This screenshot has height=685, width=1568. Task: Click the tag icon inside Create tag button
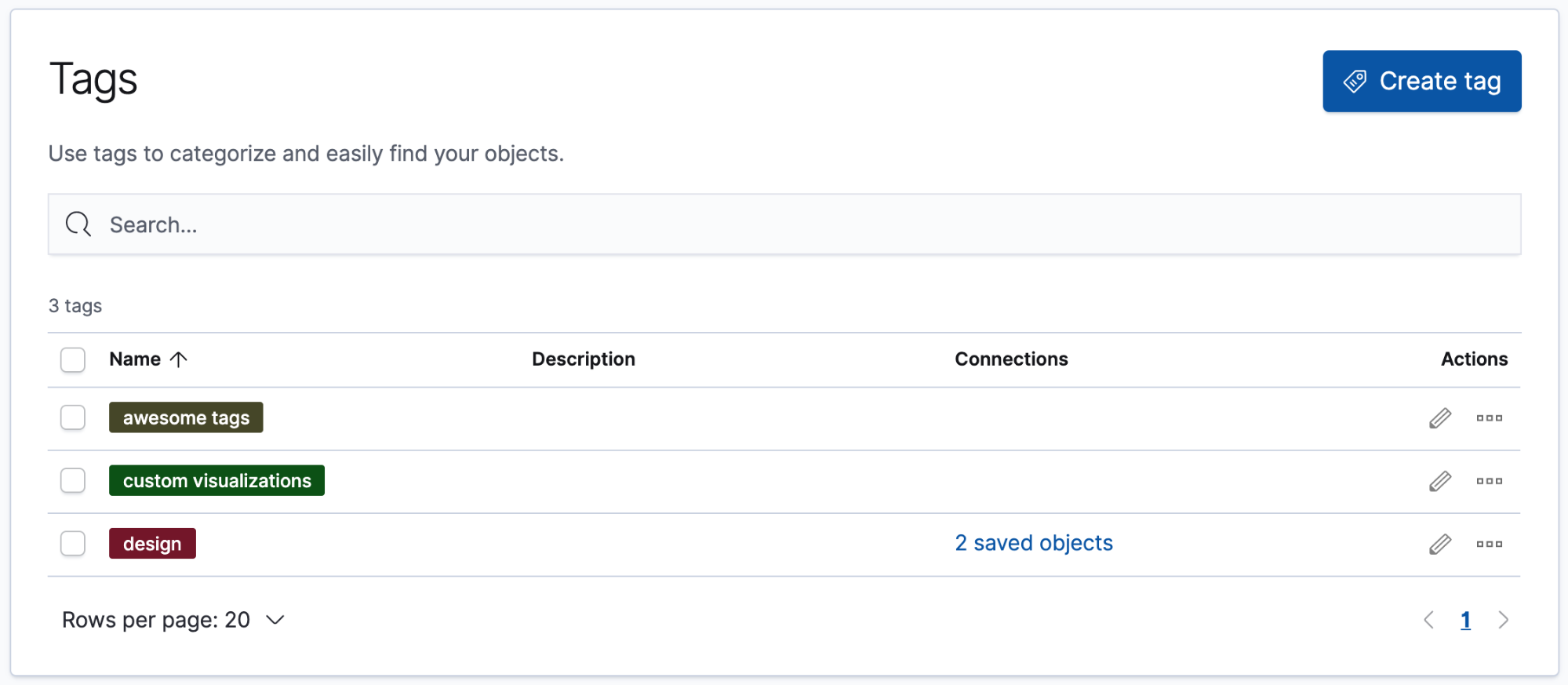point(1355,81)
